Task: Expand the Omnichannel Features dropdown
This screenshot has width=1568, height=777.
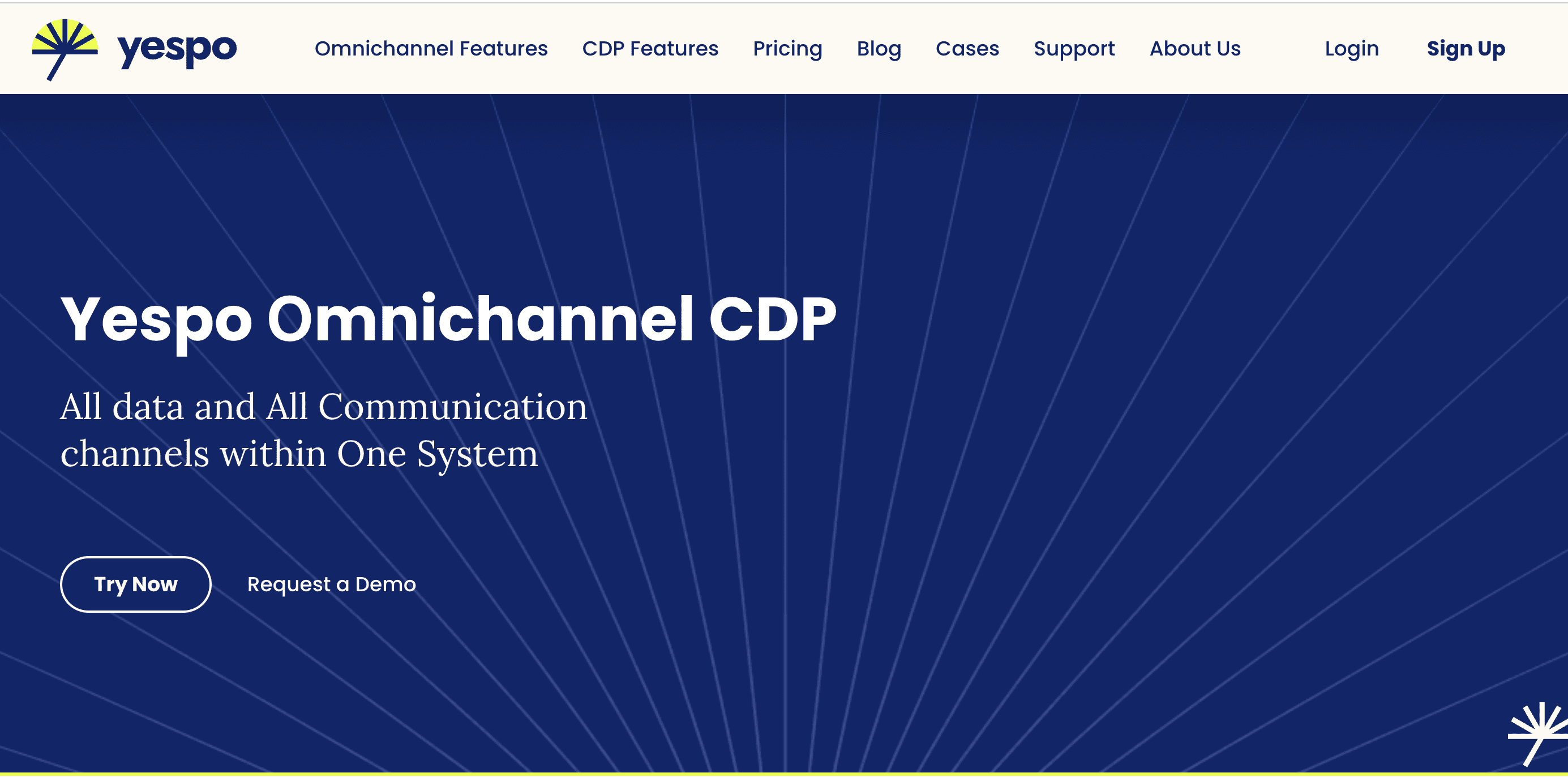Action: pos(431,47)
